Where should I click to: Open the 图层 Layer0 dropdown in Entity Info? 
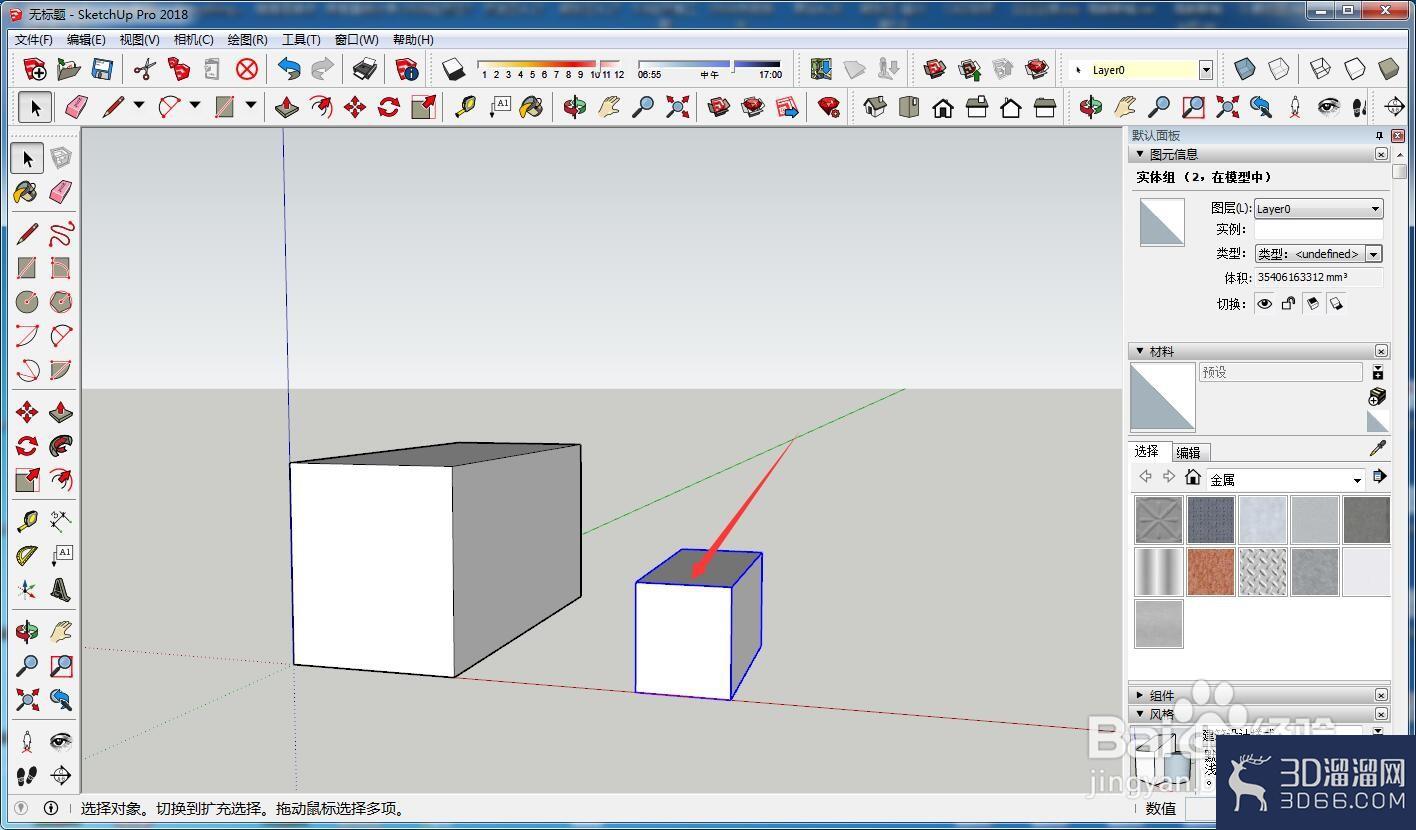(1318, 208)
